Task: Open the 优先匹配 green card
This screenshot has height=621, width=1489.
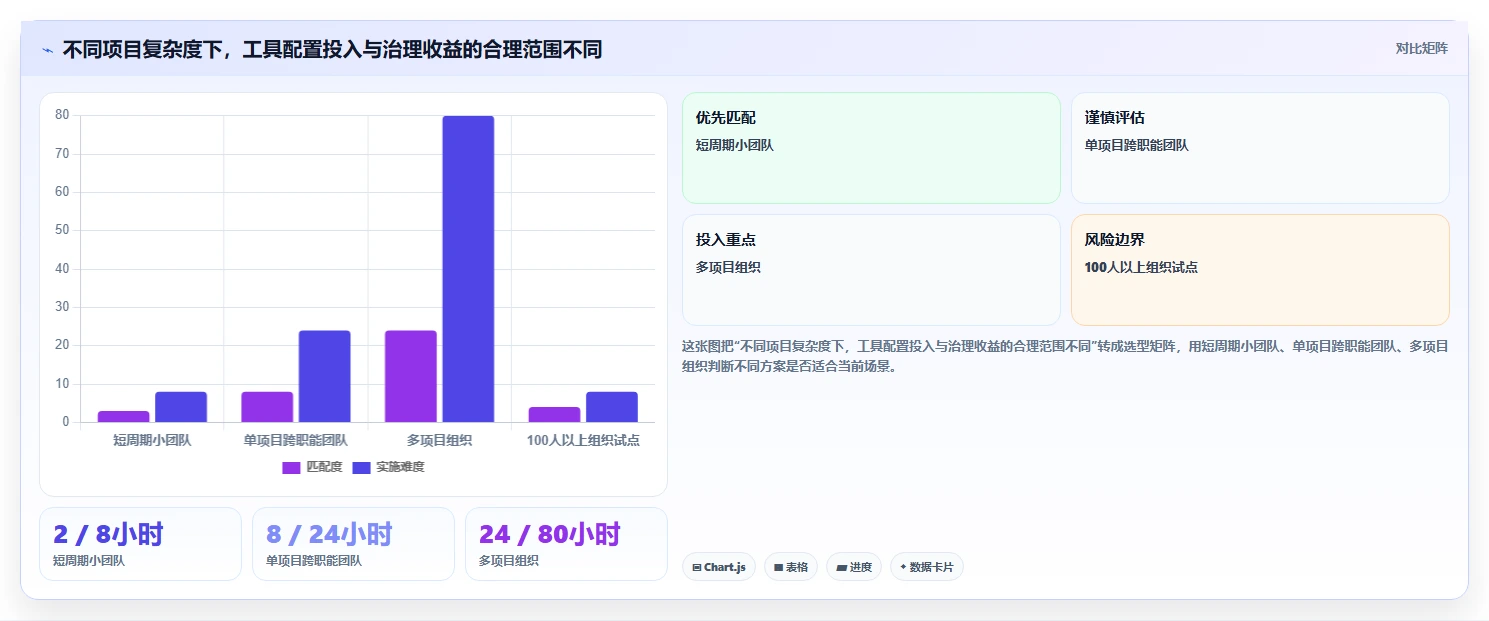Action: click(x=871, y=148)
